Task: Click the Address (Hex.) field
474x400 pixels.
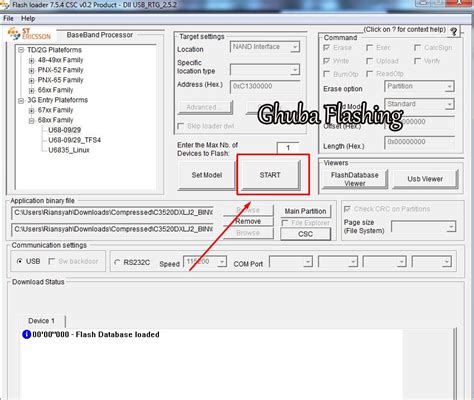Action: 265,86
